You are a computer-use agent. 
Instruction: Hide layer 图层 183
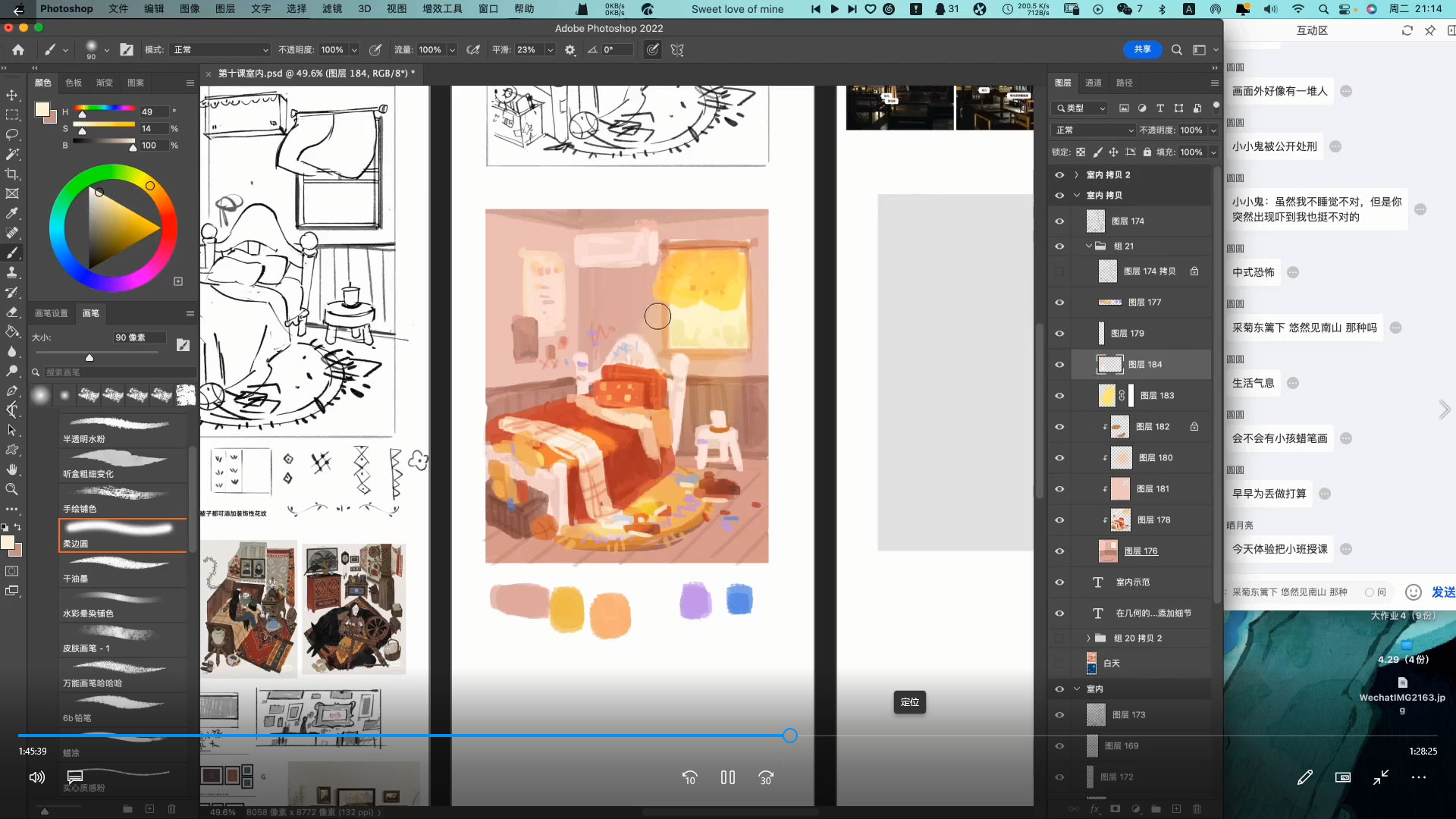pyautogui.click(x=1059, y=395)
